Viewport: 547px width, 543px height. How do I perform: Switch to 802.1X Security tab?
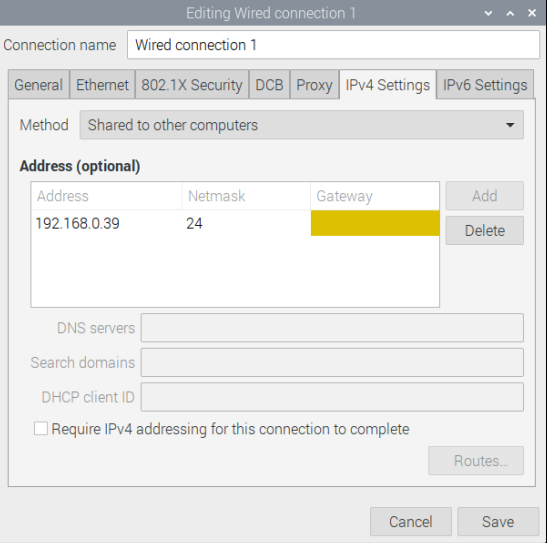(x=192, y=85)
